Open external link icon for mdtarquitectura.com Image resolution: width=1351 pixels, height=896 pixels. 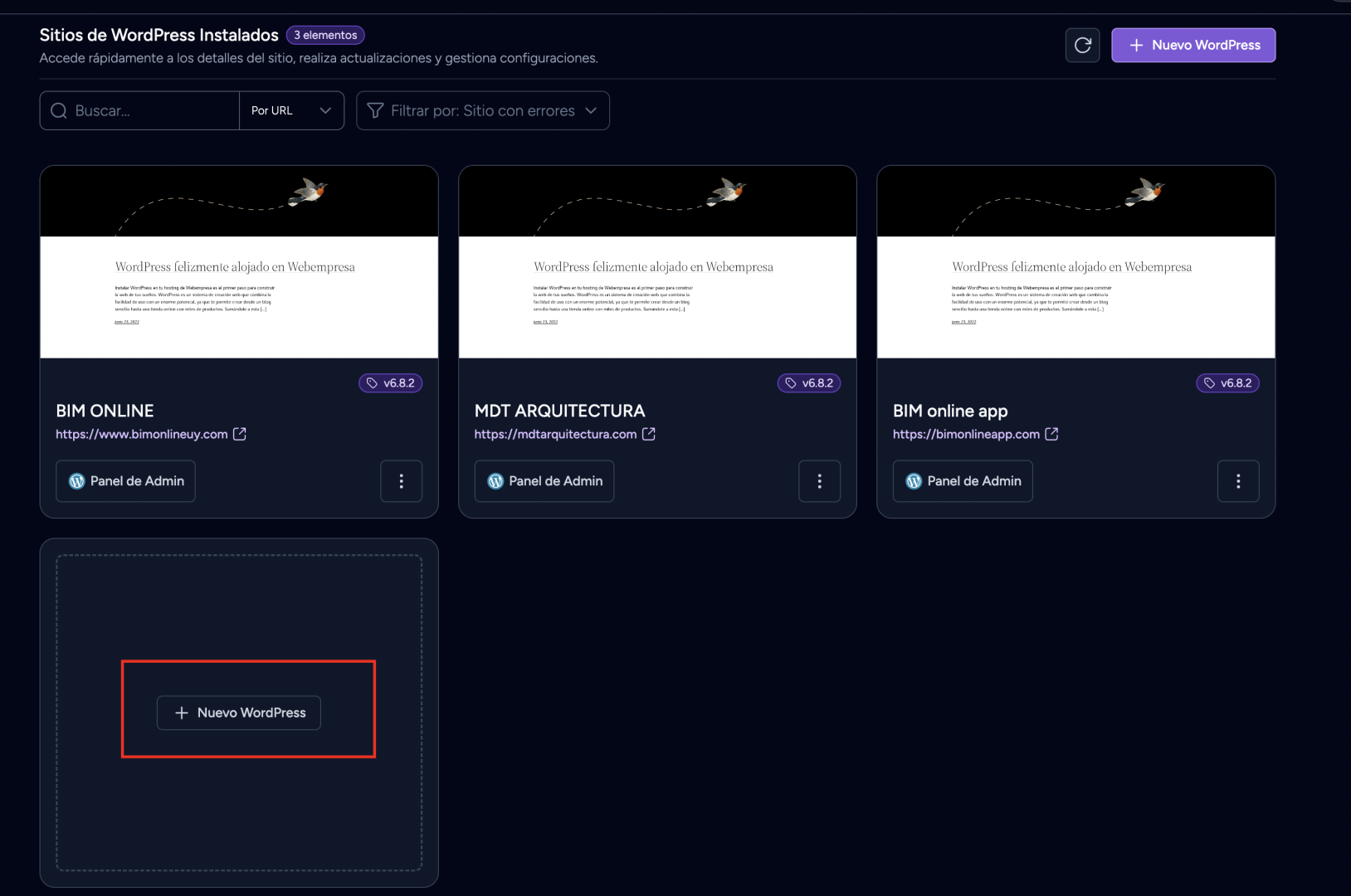649,434
